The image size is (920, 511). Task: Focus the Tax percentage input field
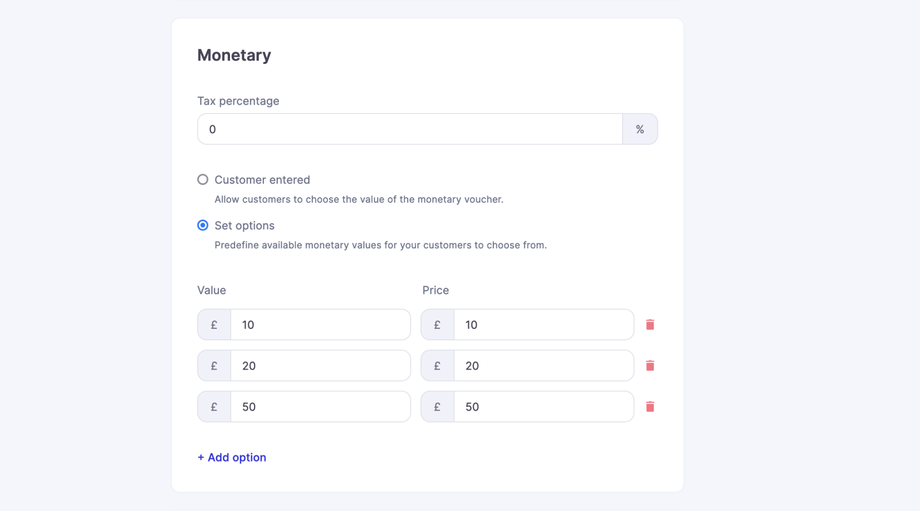410,129
